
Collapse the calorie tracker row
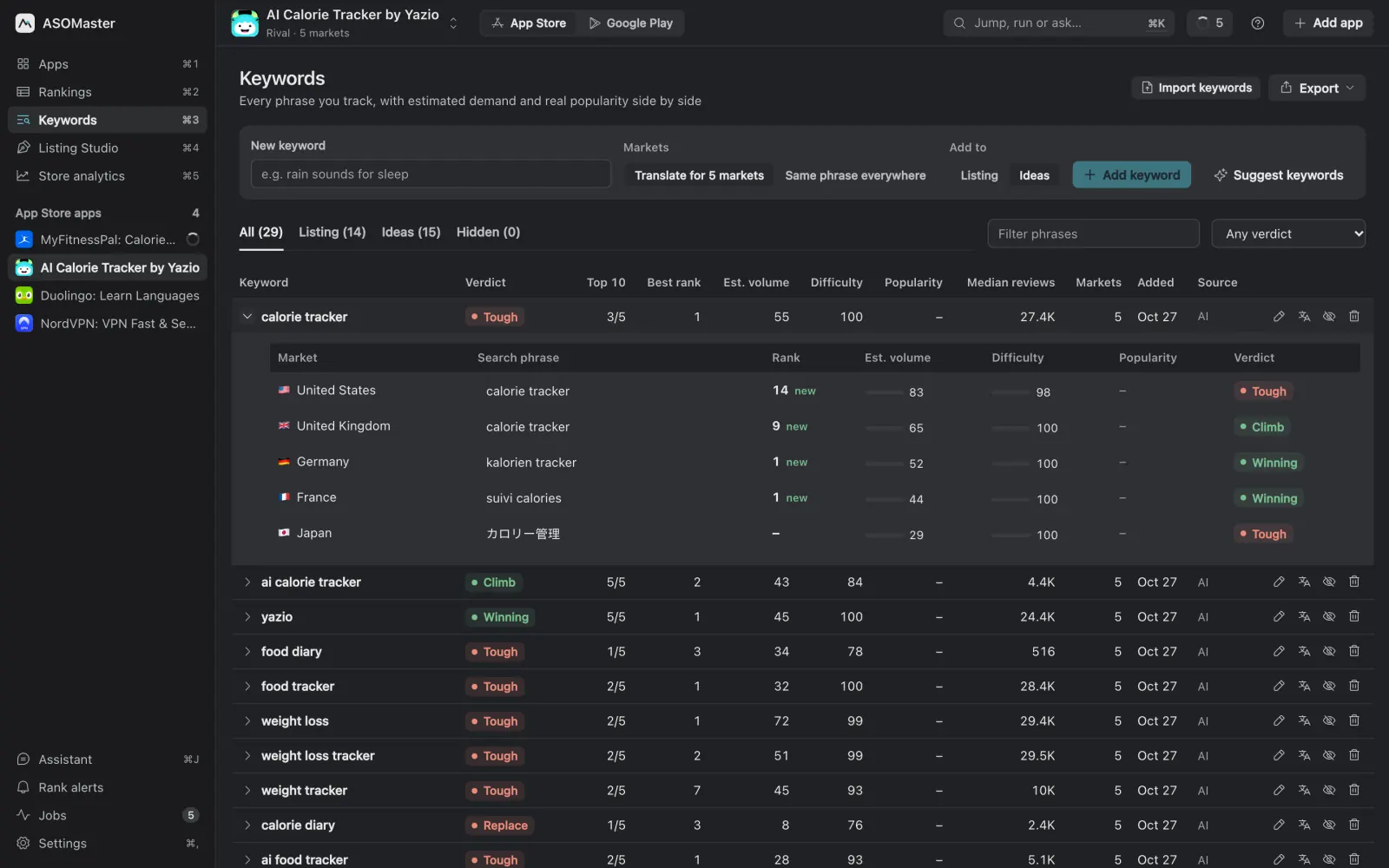(x=247, y=317)
